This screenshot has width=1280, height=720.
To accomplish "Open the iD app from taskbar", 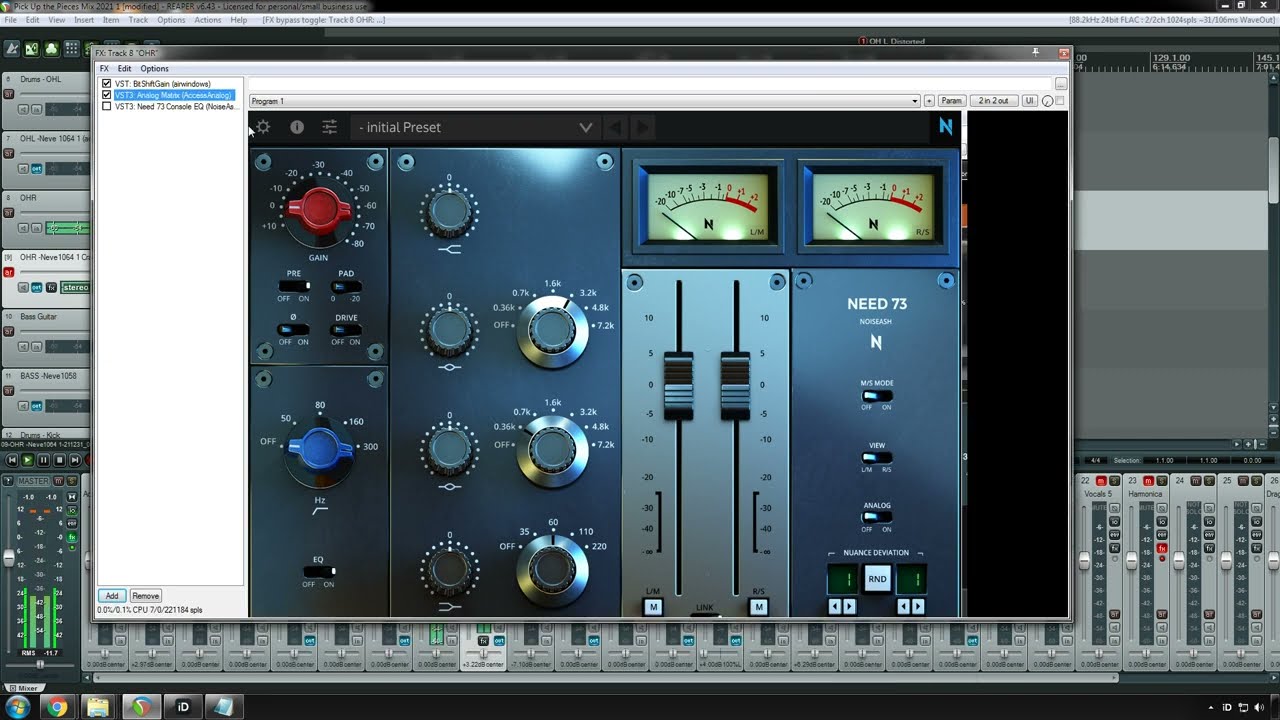I will point(183,707).
